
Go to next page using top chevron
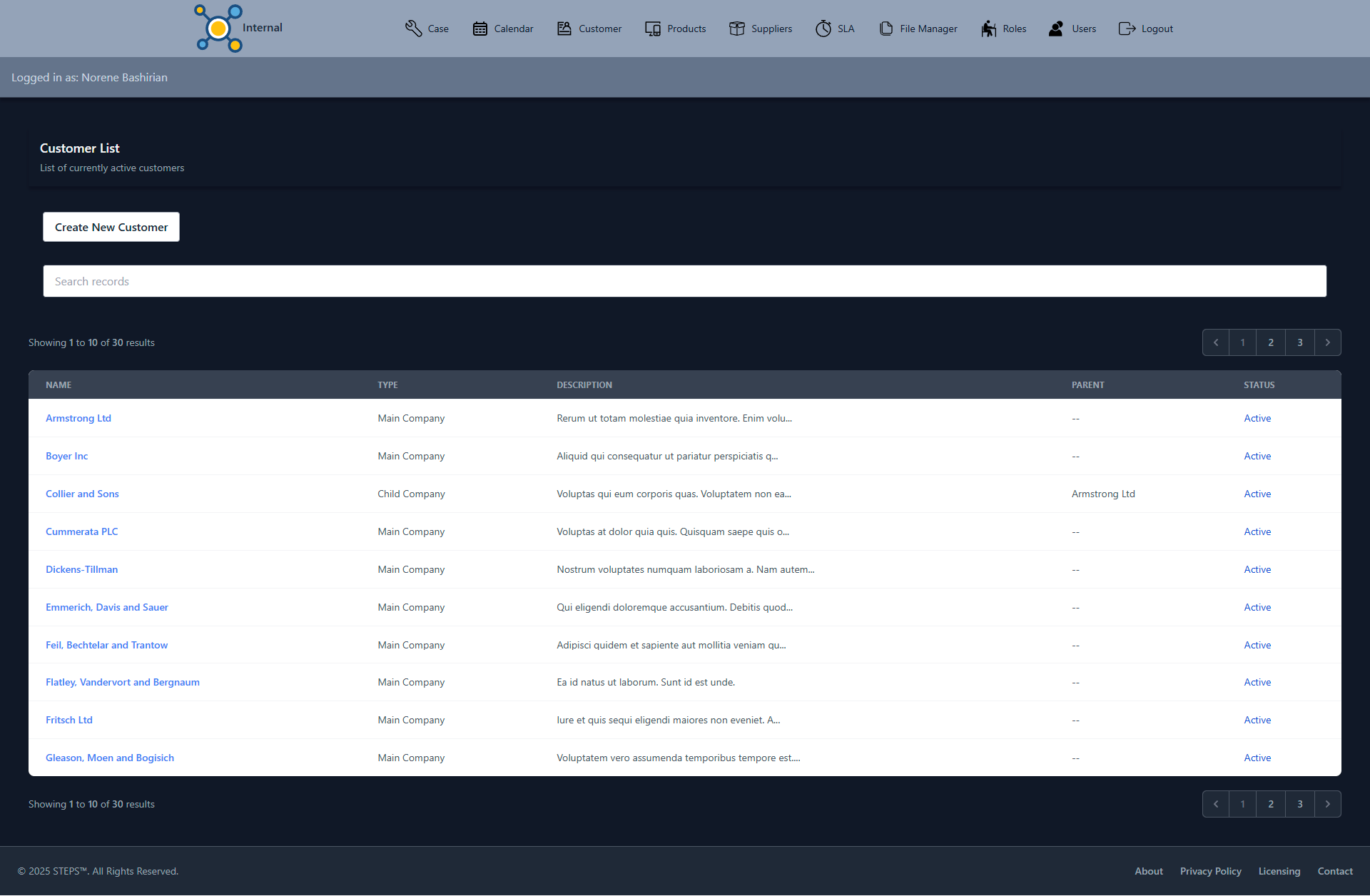point(1327,342)
